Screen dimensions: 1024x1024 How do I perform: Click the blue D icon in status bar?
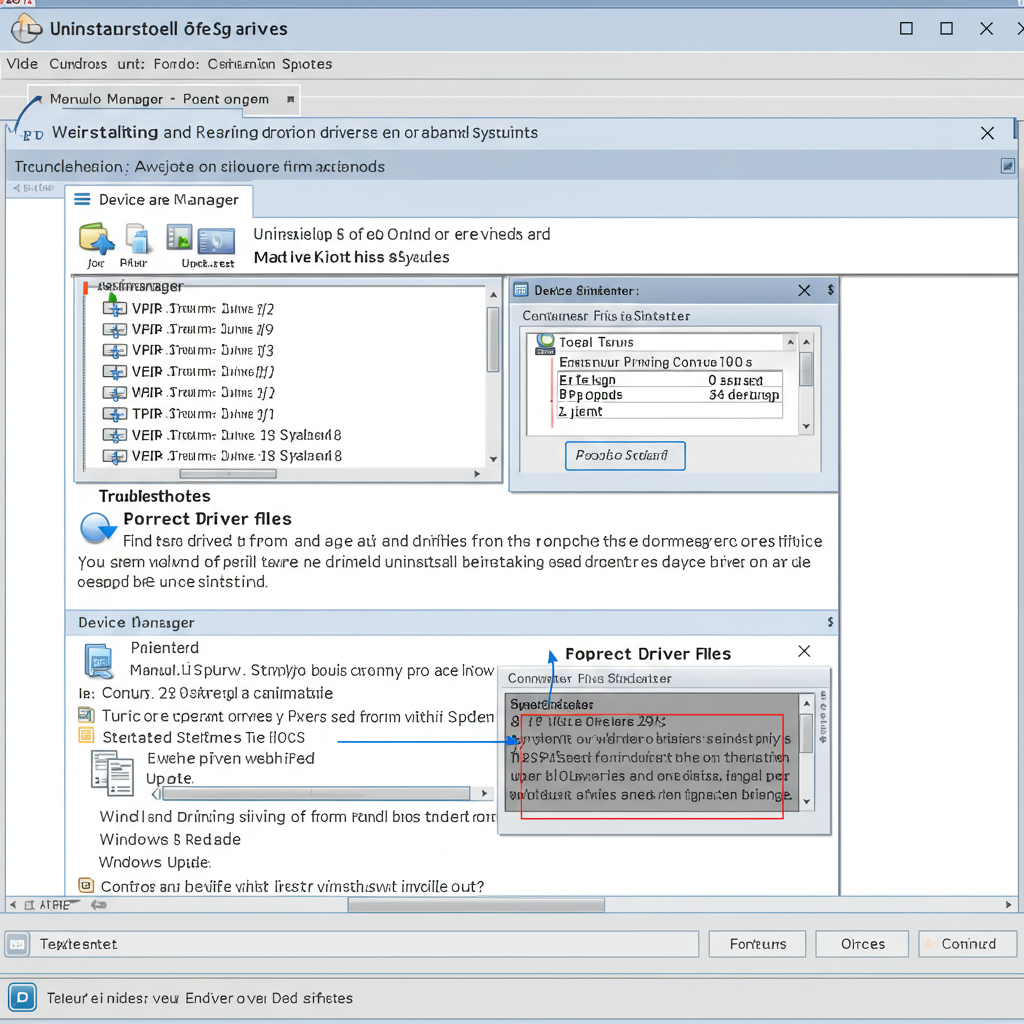coord(22,997)
